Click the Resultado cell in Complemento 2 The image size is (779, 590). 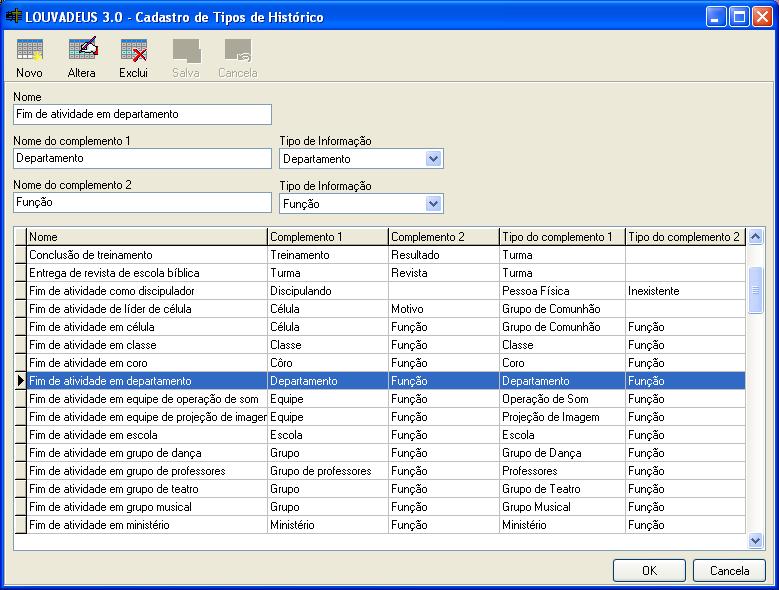[444, 255]
